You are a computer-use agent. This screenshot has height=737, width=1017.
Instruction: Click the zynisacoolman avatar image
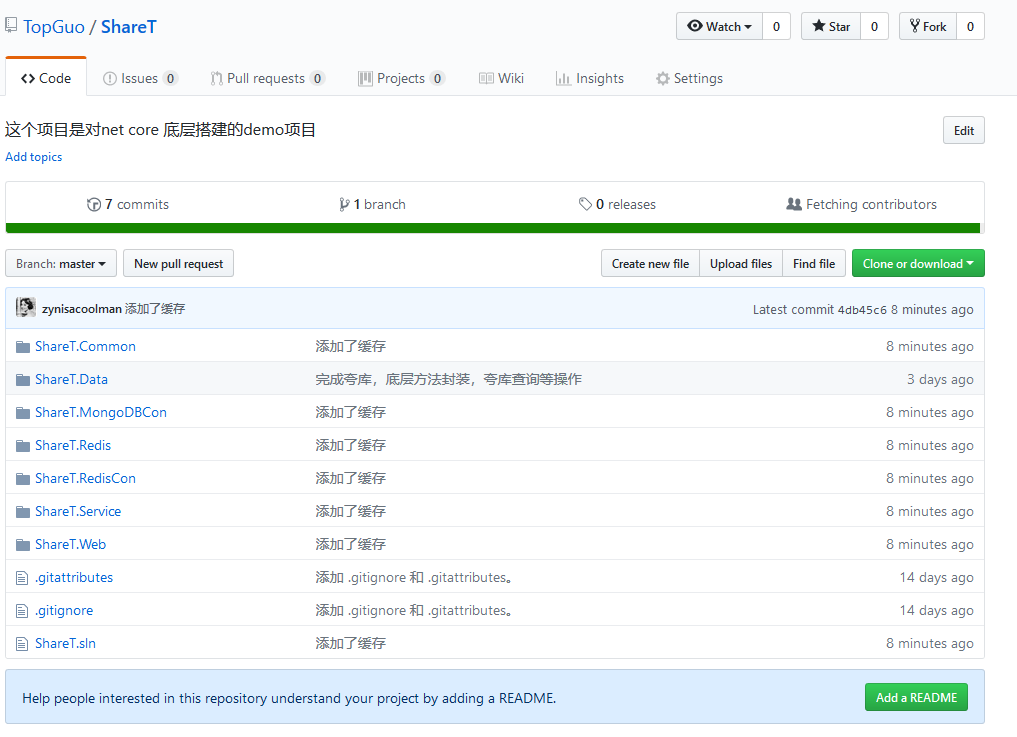26,308
